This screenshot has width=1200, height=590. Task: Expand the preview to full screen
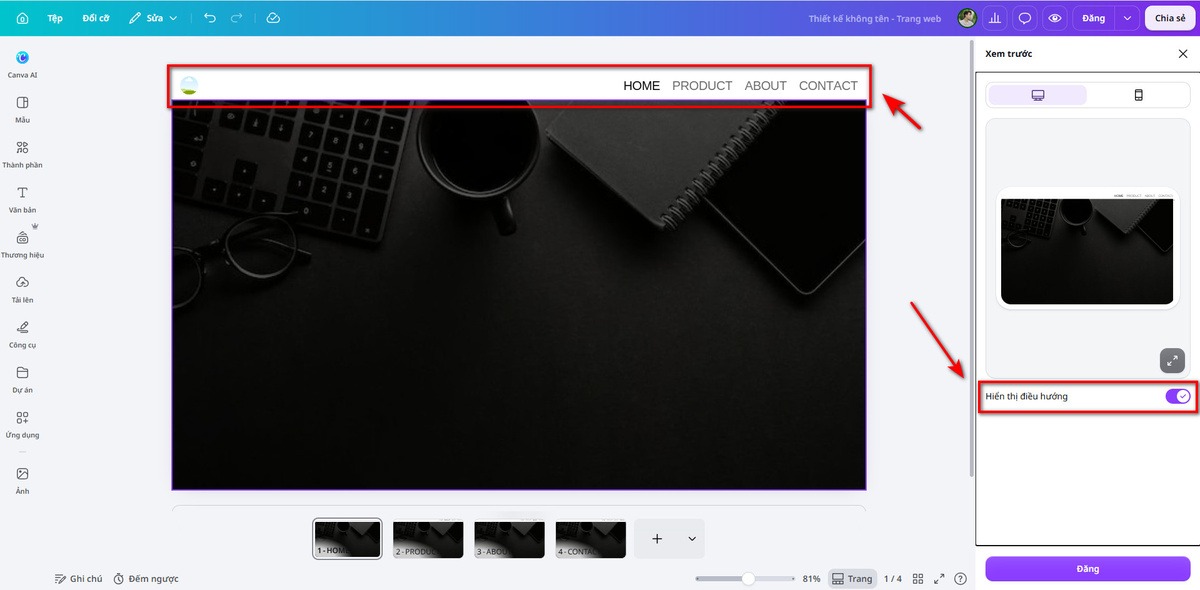pos(1172,360)
